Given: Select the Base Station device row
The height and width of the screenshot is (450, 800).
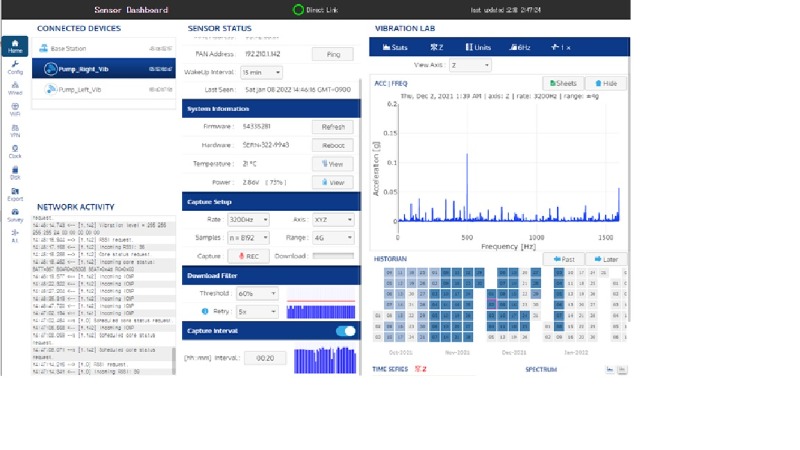Looking at the screenshot, I should tap(104, 48).
